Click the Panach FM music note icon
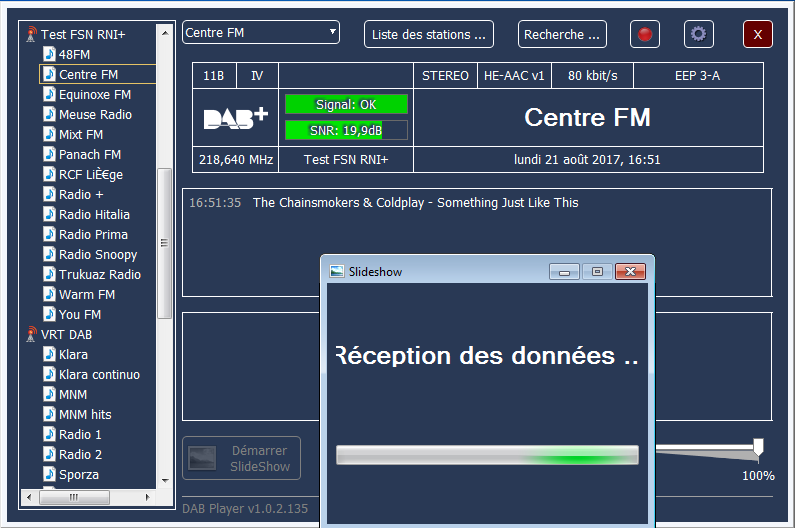The height and width of the screenshot is (528, 795). [x=49, y=154]
